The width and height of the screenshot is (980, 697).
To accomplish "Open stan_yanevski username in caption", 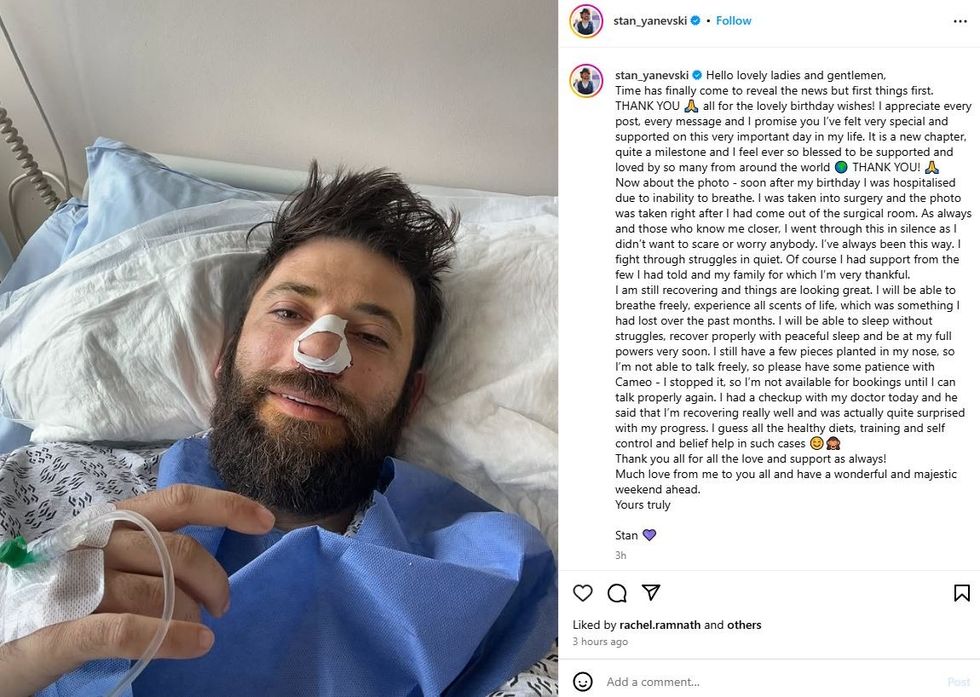I will click(x=652, y=75).
